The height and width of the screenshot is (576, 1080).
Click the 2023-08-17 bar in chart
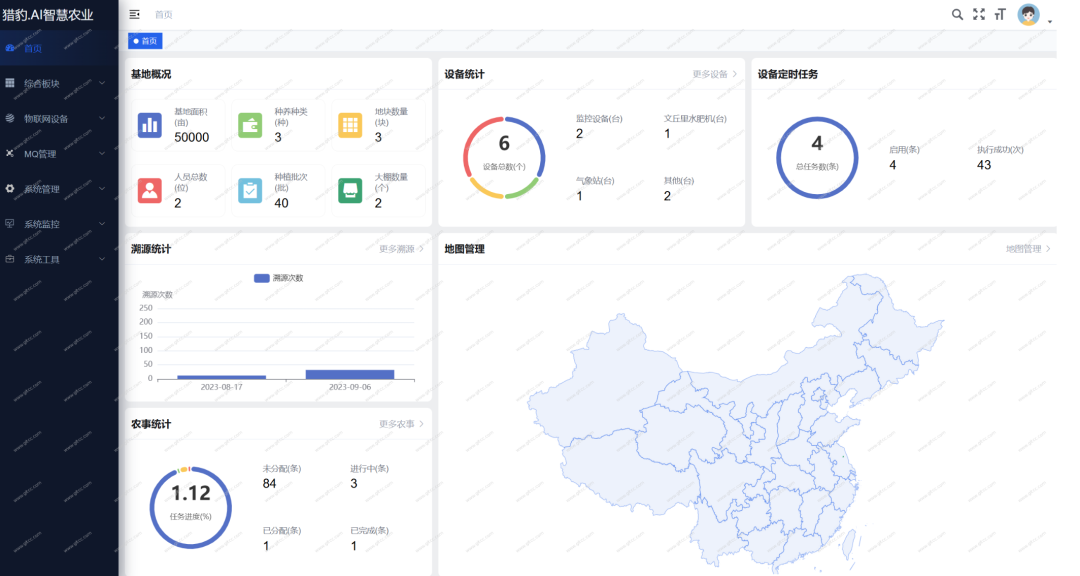[221, 377]
